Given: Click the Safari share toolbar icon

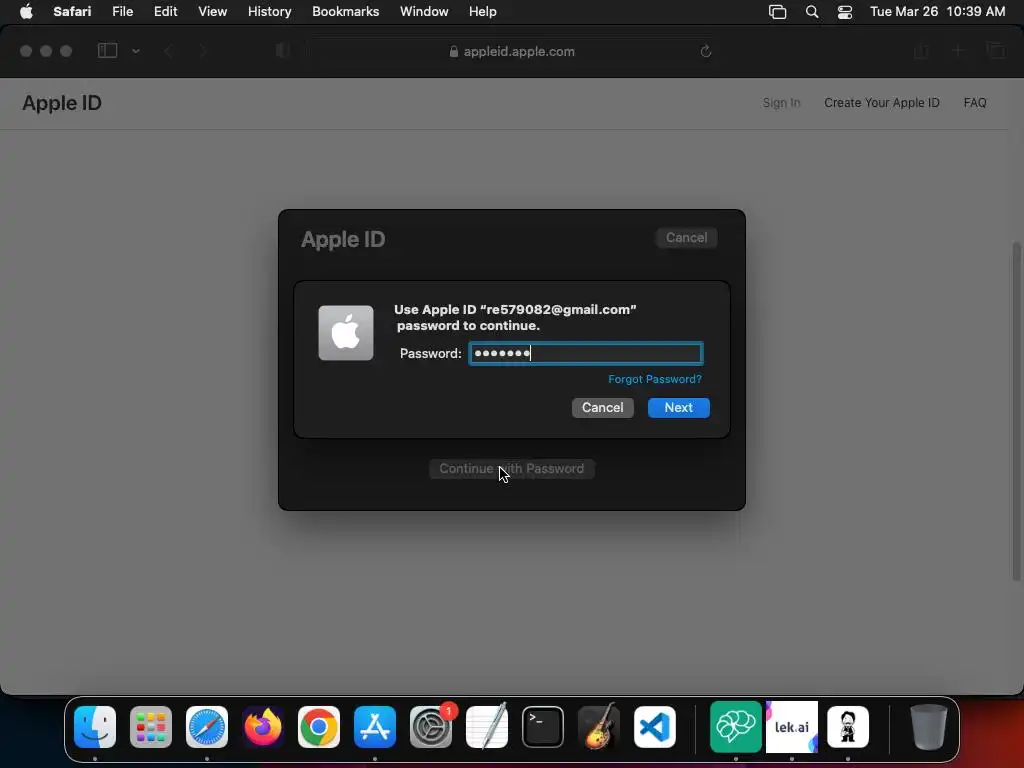Looking at the screenshot, I should tap(921, 51).
